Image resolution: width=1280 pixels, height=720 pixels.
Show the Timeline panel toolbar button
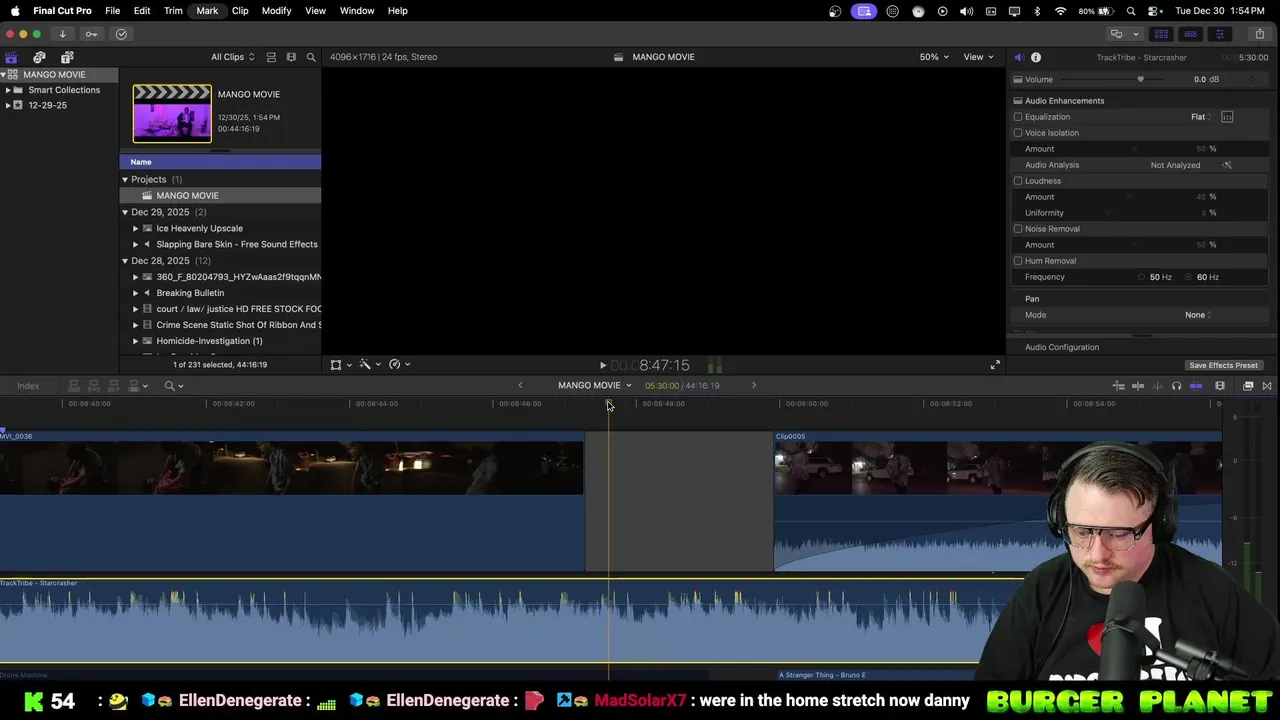point(1190,34)
